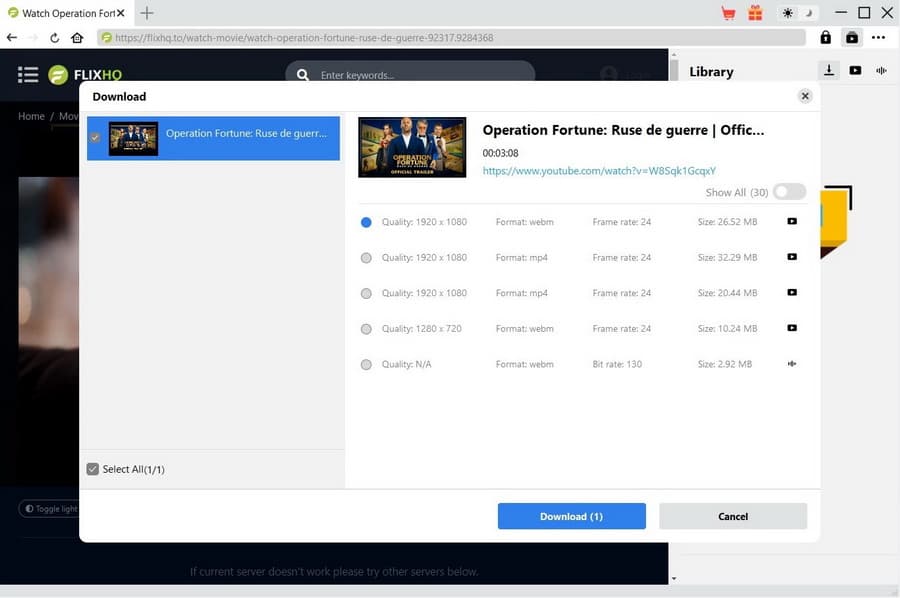The height and width of the screenshot is (598, 900).
Task: Open the shopping cart icon
Action: [x=728, y=13]
